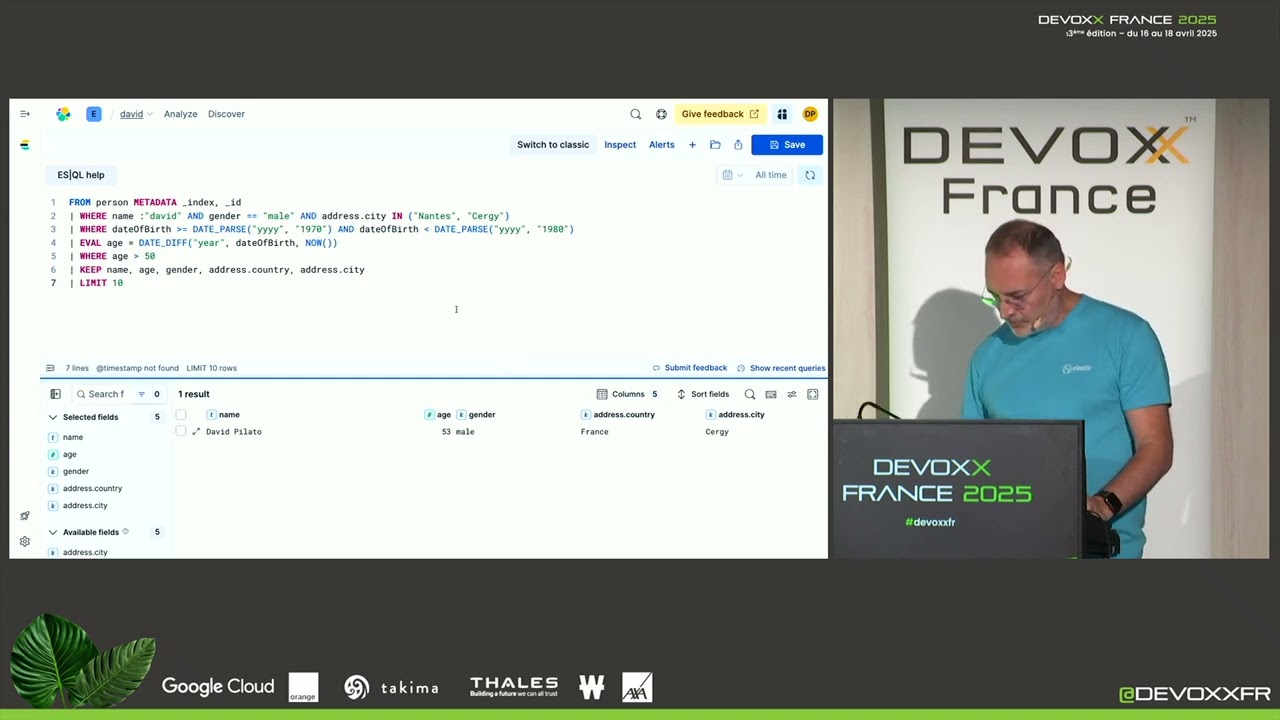Enter fullscreen mode for results table
1280x720 pixels.
[x=812, y=394]
